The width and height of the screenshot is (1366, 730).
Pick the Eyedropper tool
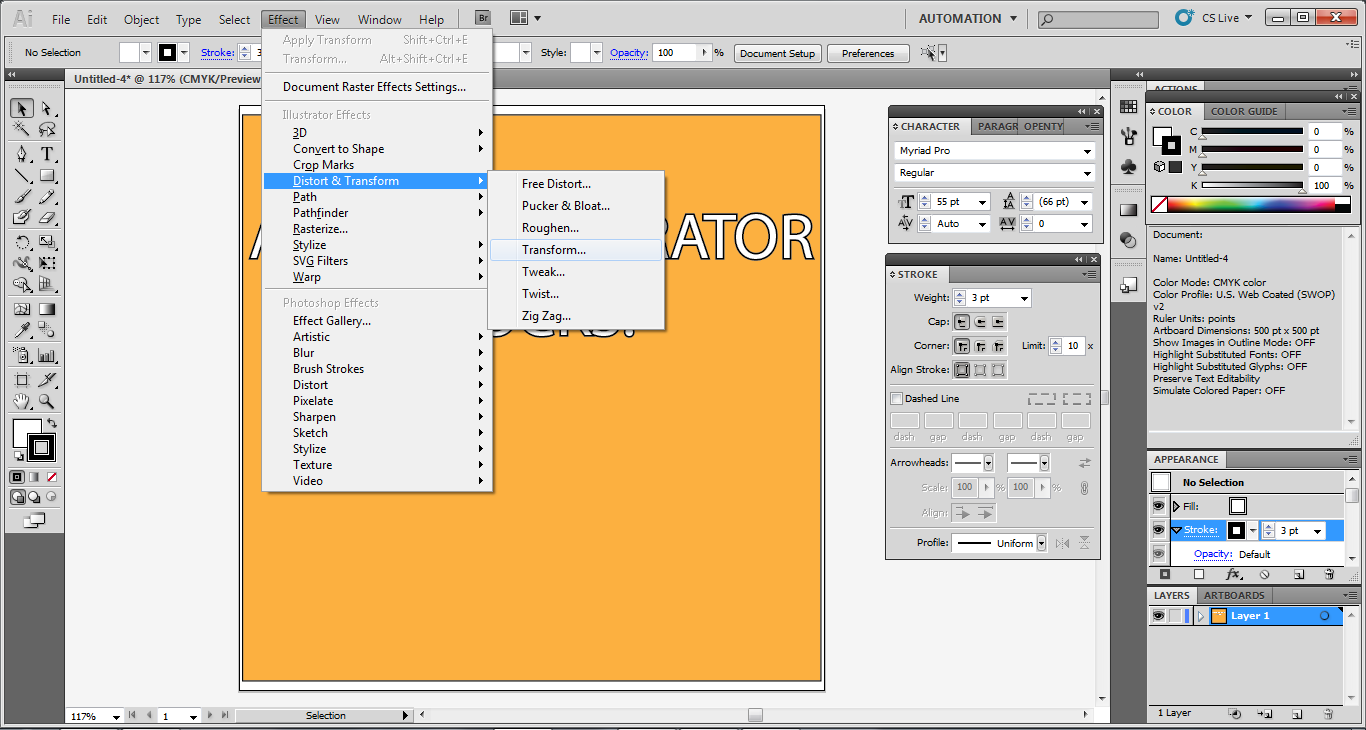(x=22, y=331)
